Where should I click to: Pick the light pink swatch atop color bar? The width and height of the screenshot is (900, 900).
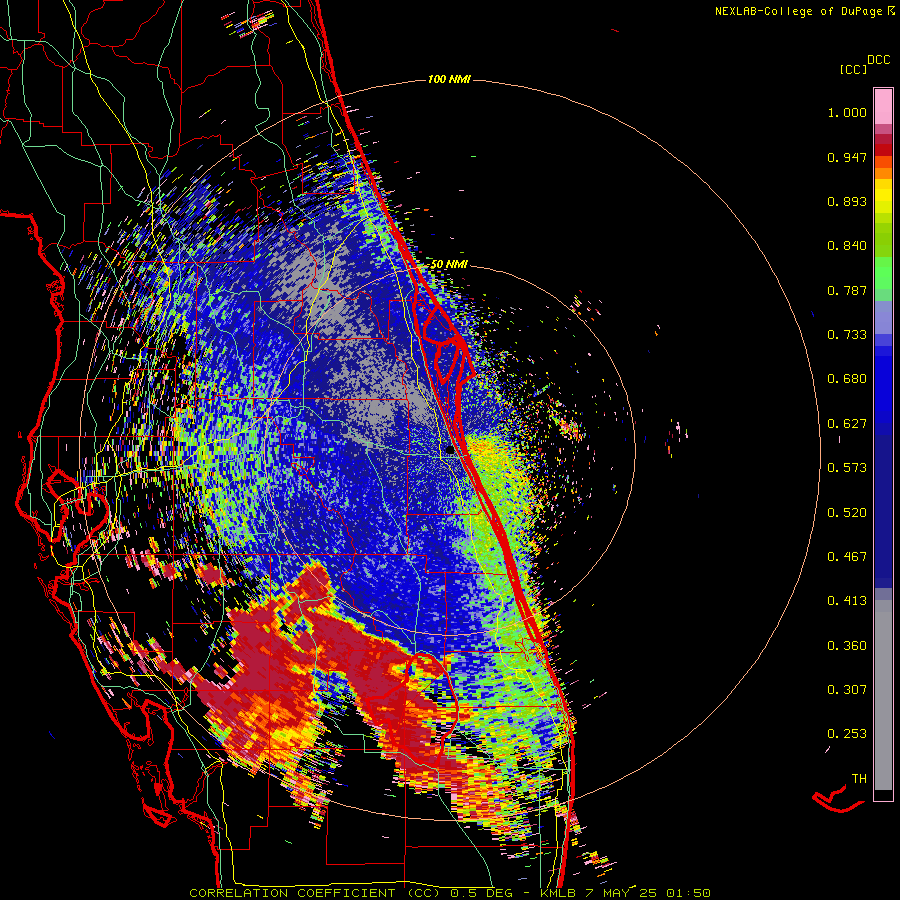pyautogui.click(x=883, y=106)
